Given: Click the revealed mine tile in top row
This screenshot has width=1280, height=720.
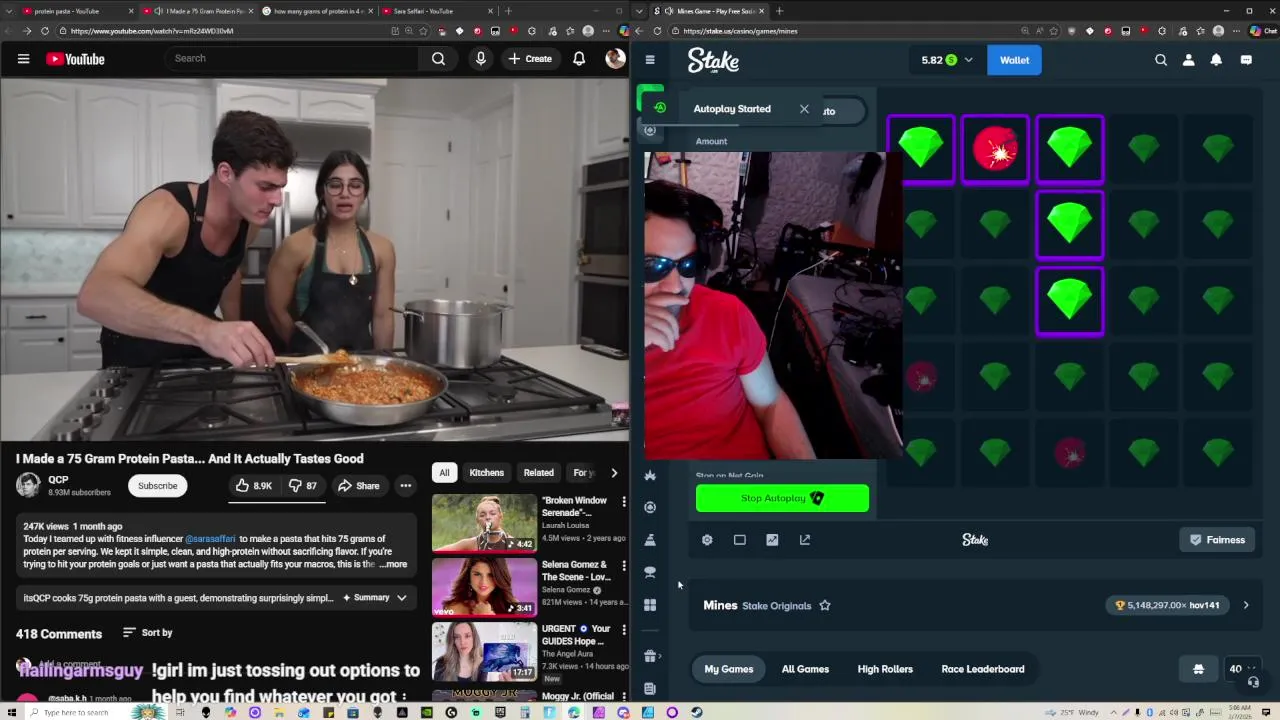Looking at the screenshot, I should (995, 150).
